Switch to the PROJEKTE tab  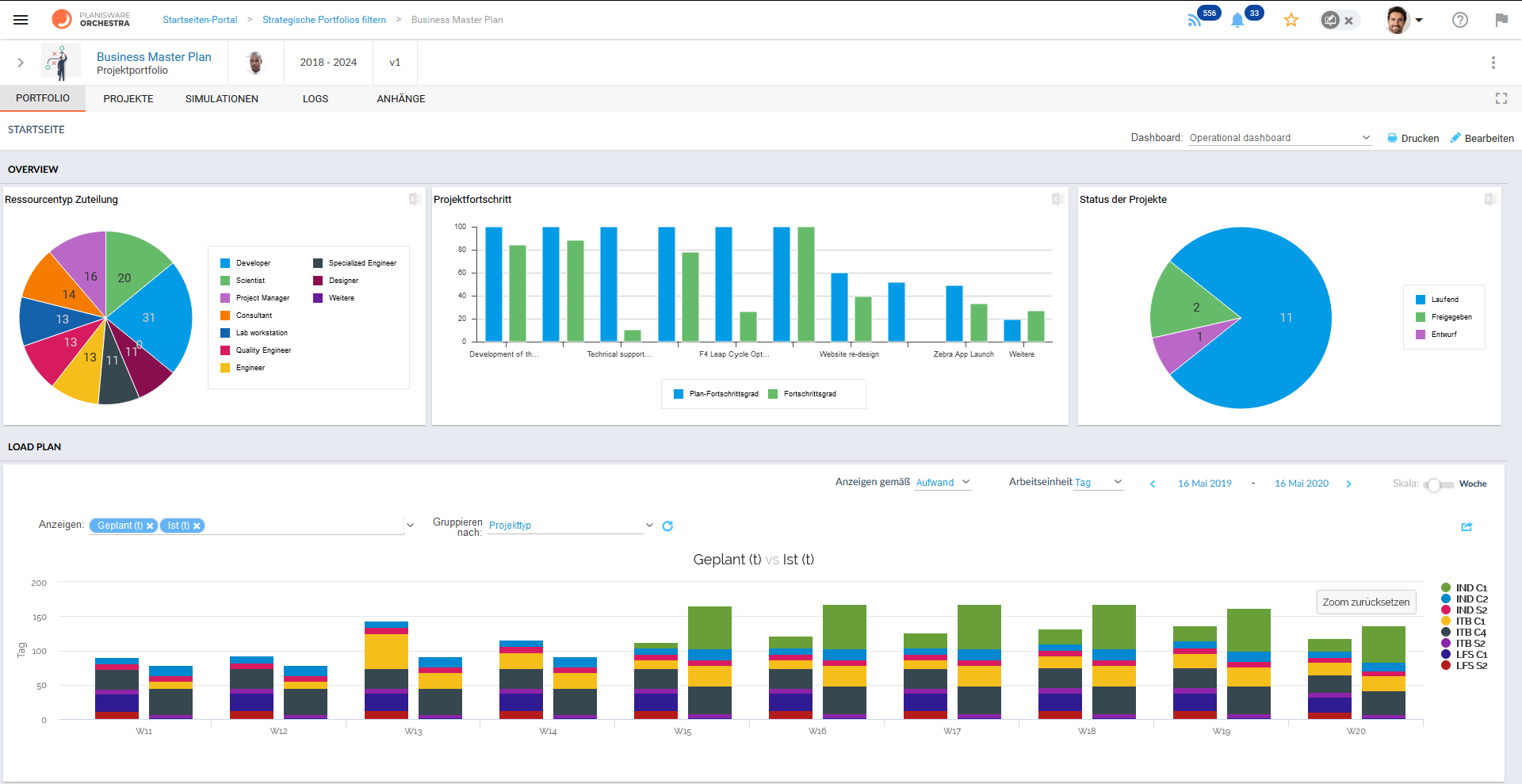tap(128, 98)
